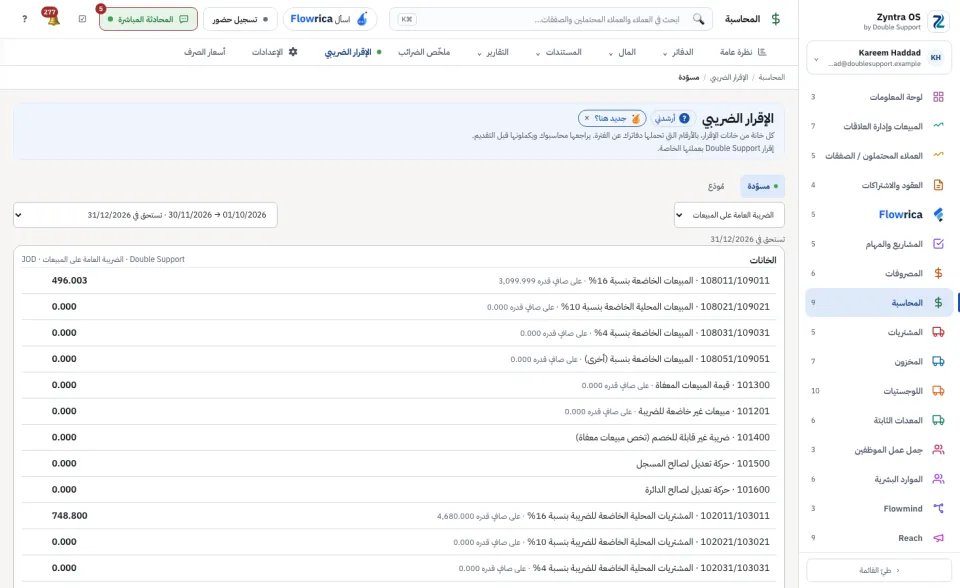Click the Flowmind nodes icon
Image resolution: width=960 pixels, height=588 pixels.
[x=938, y=508]
